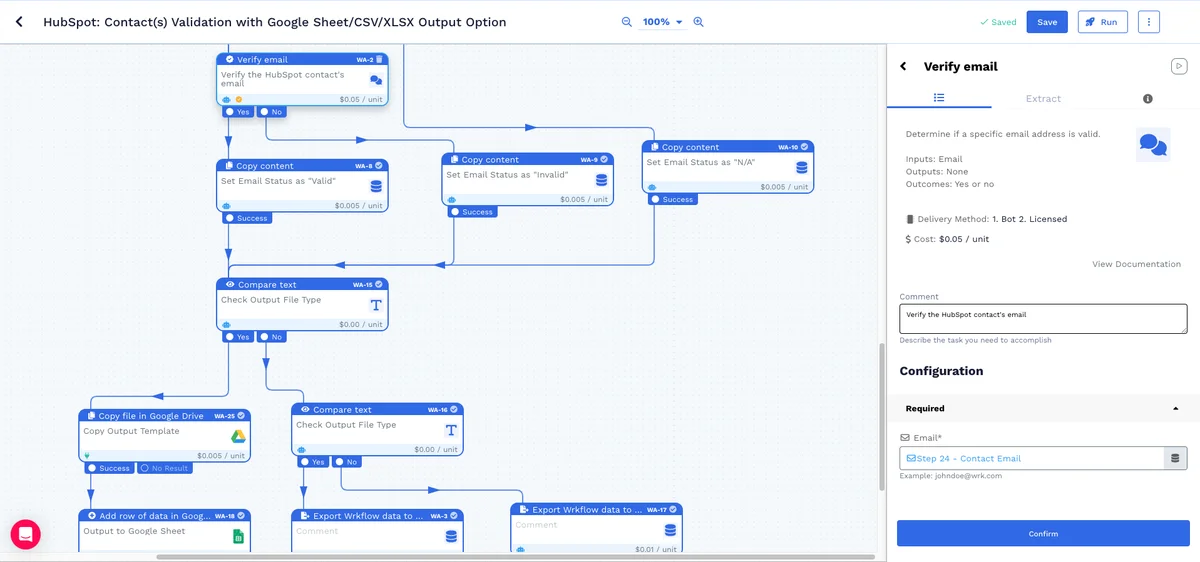Select Success outcome under Copy file in Google Drive

point(109,468)
